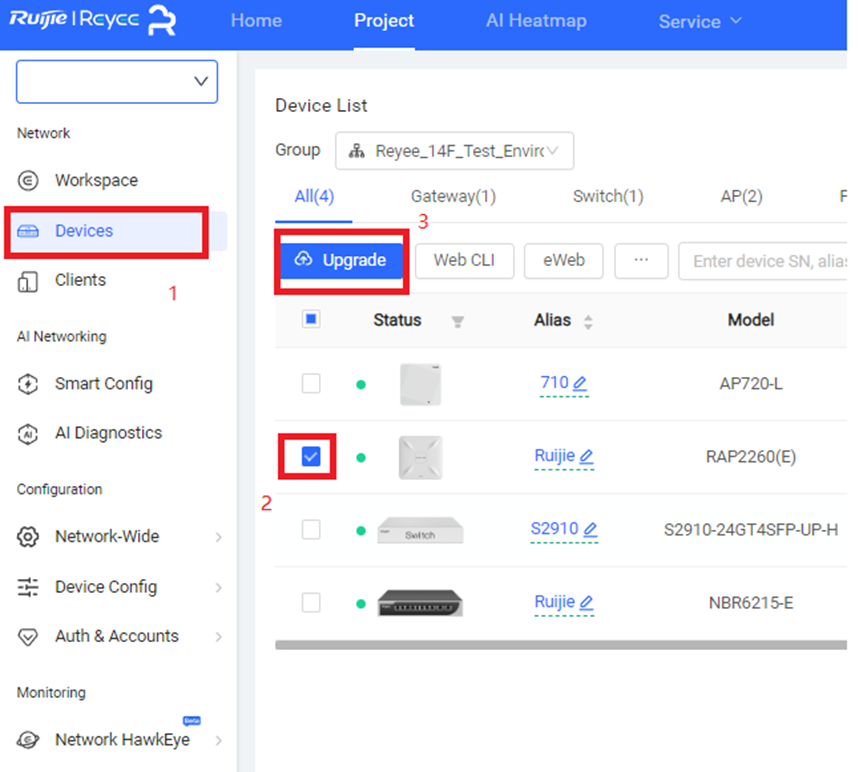Open the S2910 alias link
Image resolution: width=863 pixels, height=772 pixels.
coord(554,528)
